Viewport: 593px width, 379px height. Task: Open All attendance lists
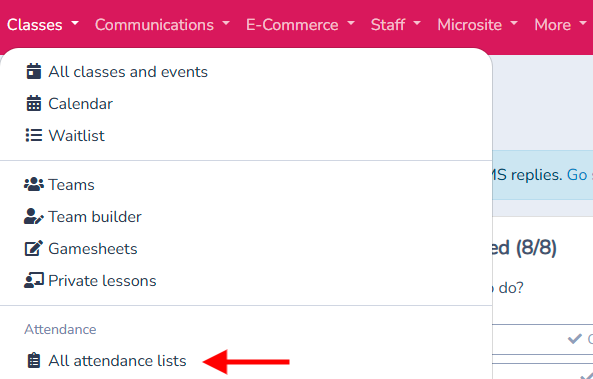click(x=117, y=361)
